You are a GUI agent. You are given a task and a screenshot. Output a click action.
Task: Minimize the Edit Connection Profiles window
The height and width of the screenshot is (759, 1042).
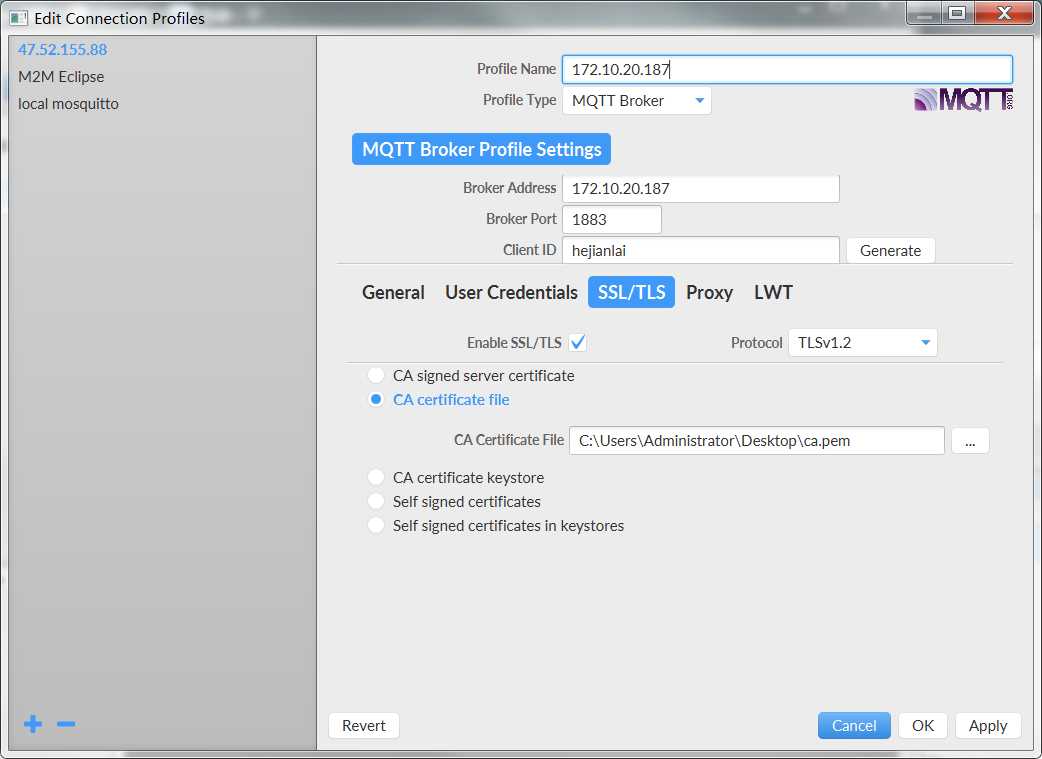pos(924,13)
